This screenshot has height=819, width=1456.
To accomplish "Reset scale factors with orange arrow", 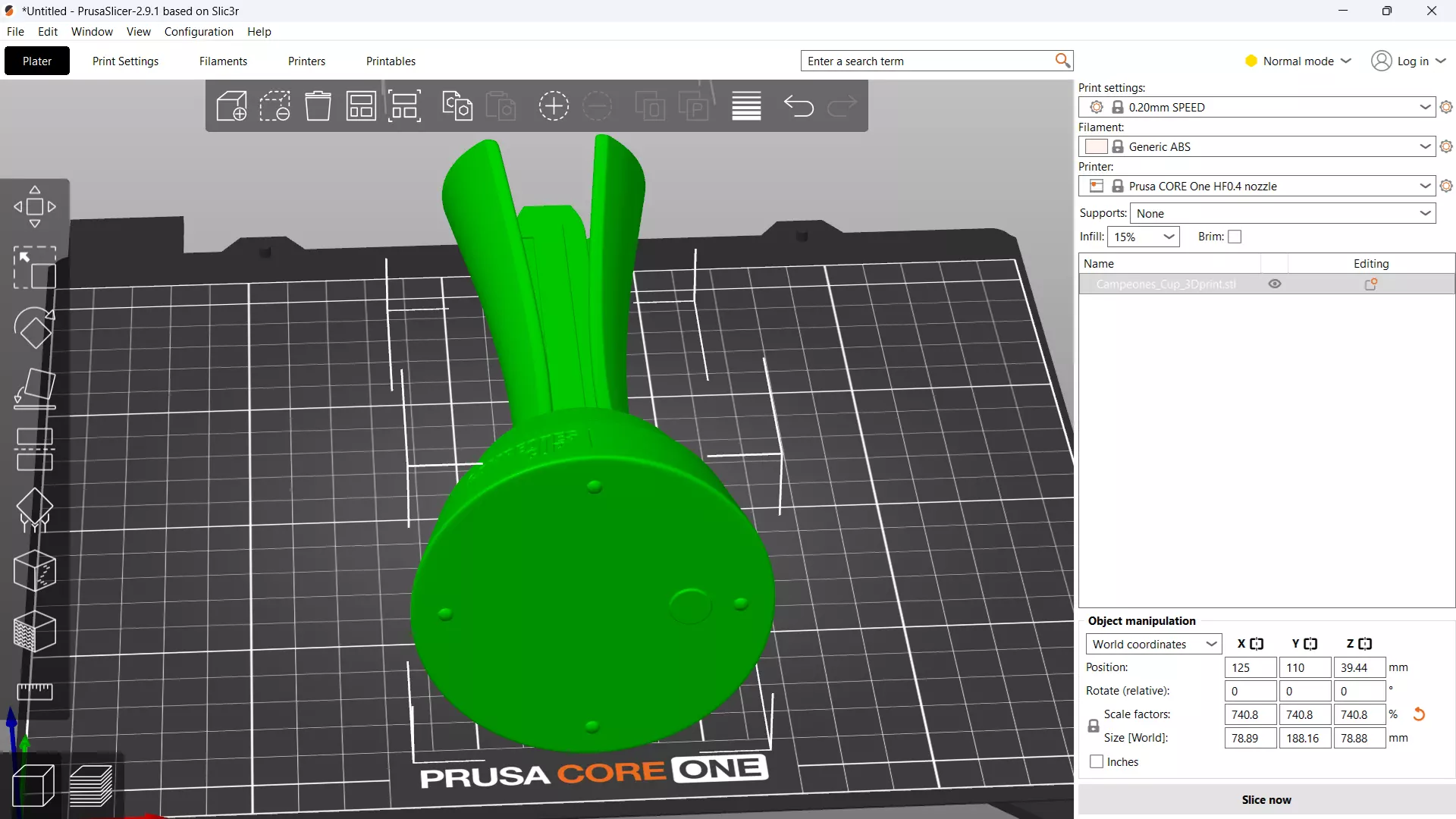I will (1419, 714).
